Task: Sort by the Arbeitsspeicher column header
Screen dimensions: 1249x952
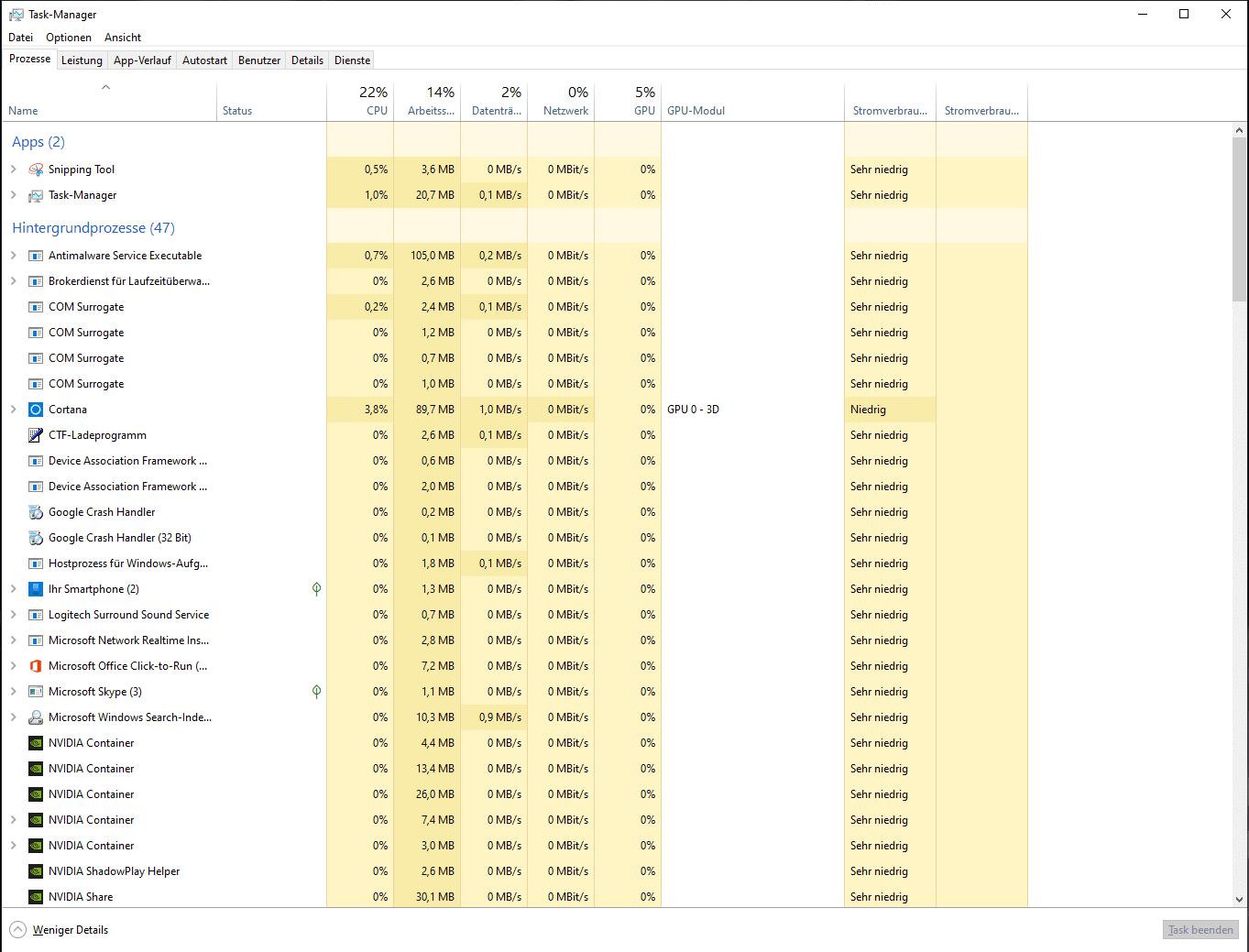Action: (x=427, y=102)
